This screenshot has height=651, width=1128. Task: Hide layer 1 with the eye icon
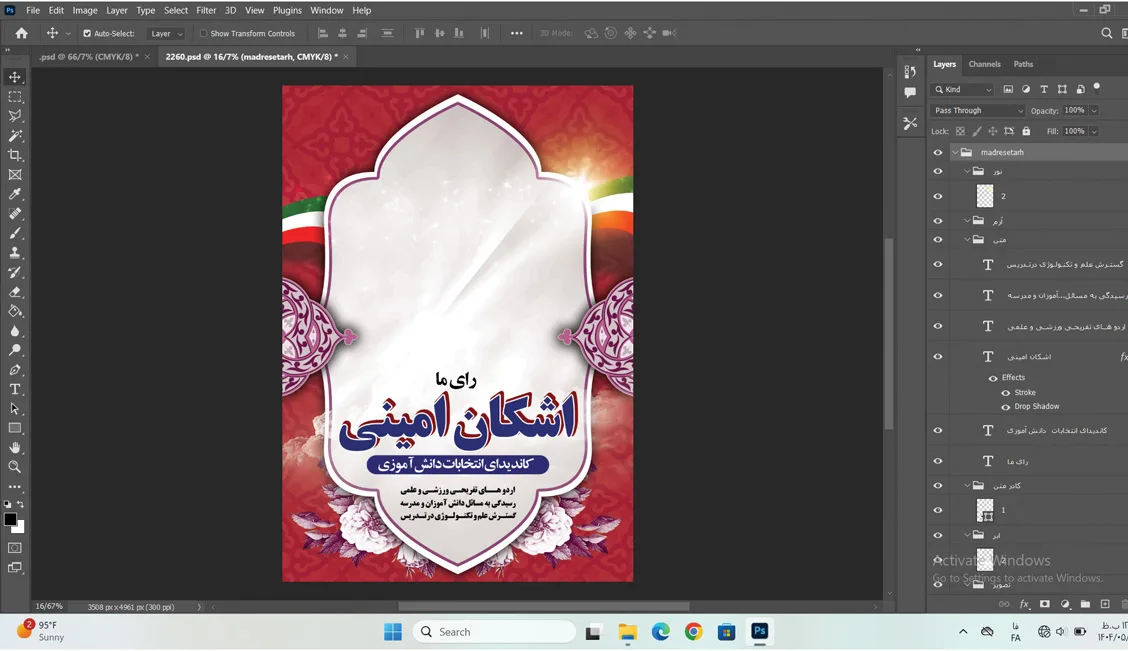937,510
